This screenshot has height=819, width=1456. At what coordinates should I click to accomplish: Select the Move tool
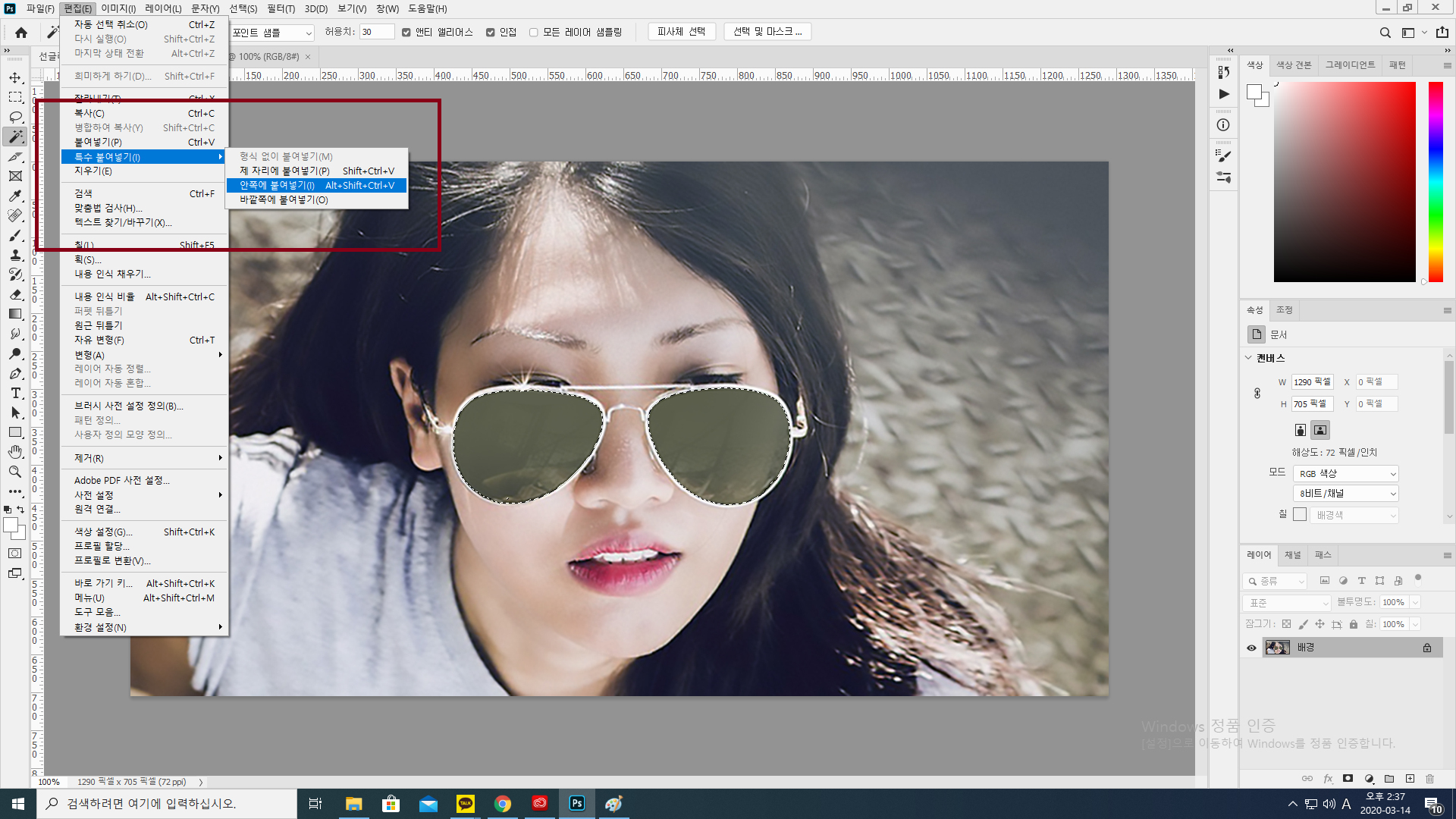point(15,78)
